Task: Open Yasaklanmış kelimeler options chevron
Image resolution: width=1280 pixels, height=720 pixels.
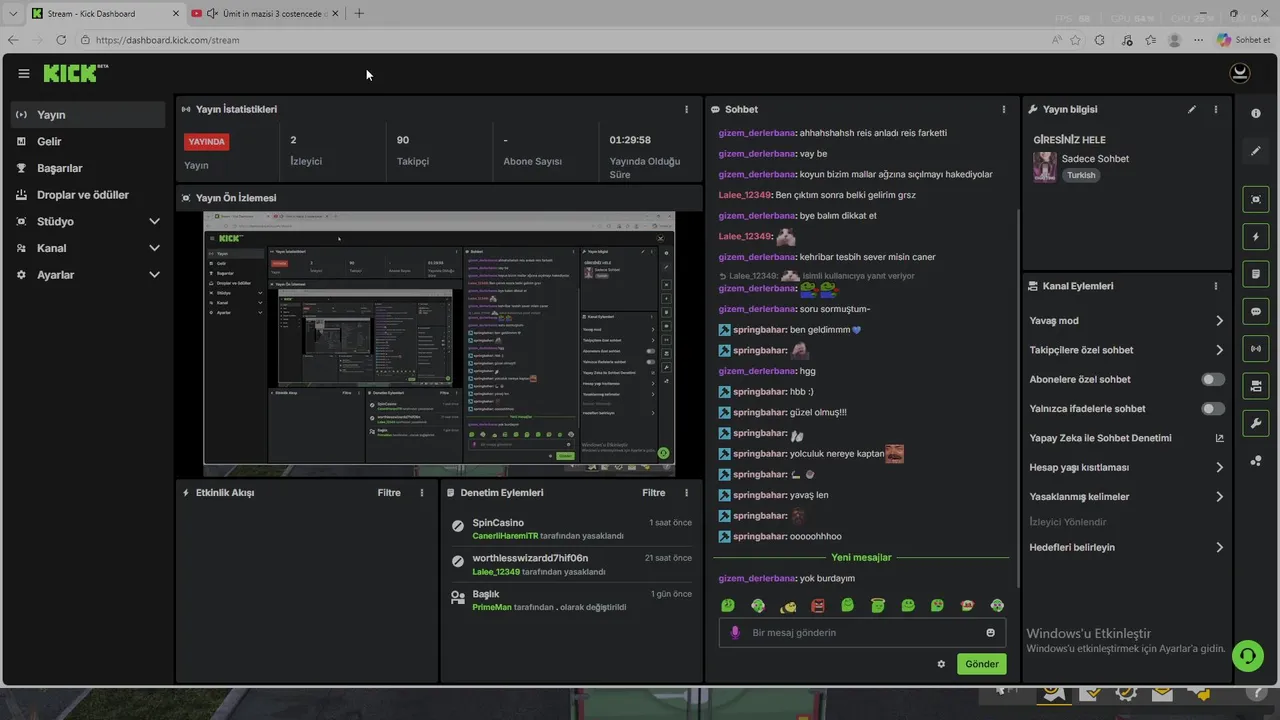Action: [1219, 497]
